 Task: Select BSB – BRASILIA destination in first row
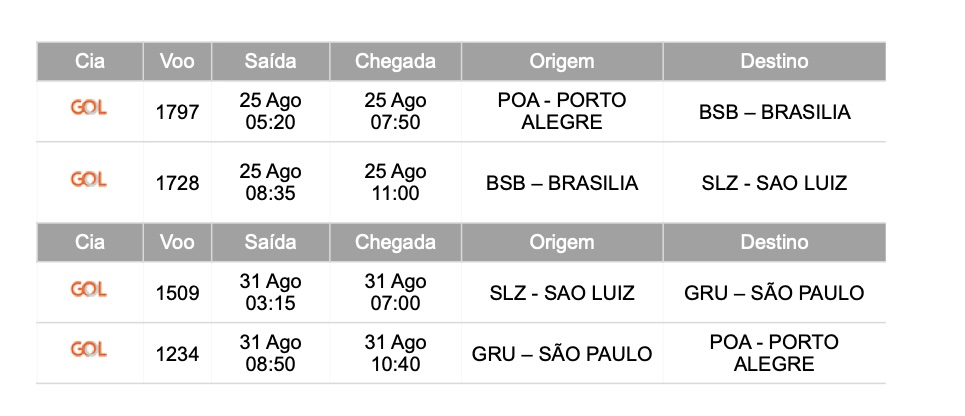774,112
